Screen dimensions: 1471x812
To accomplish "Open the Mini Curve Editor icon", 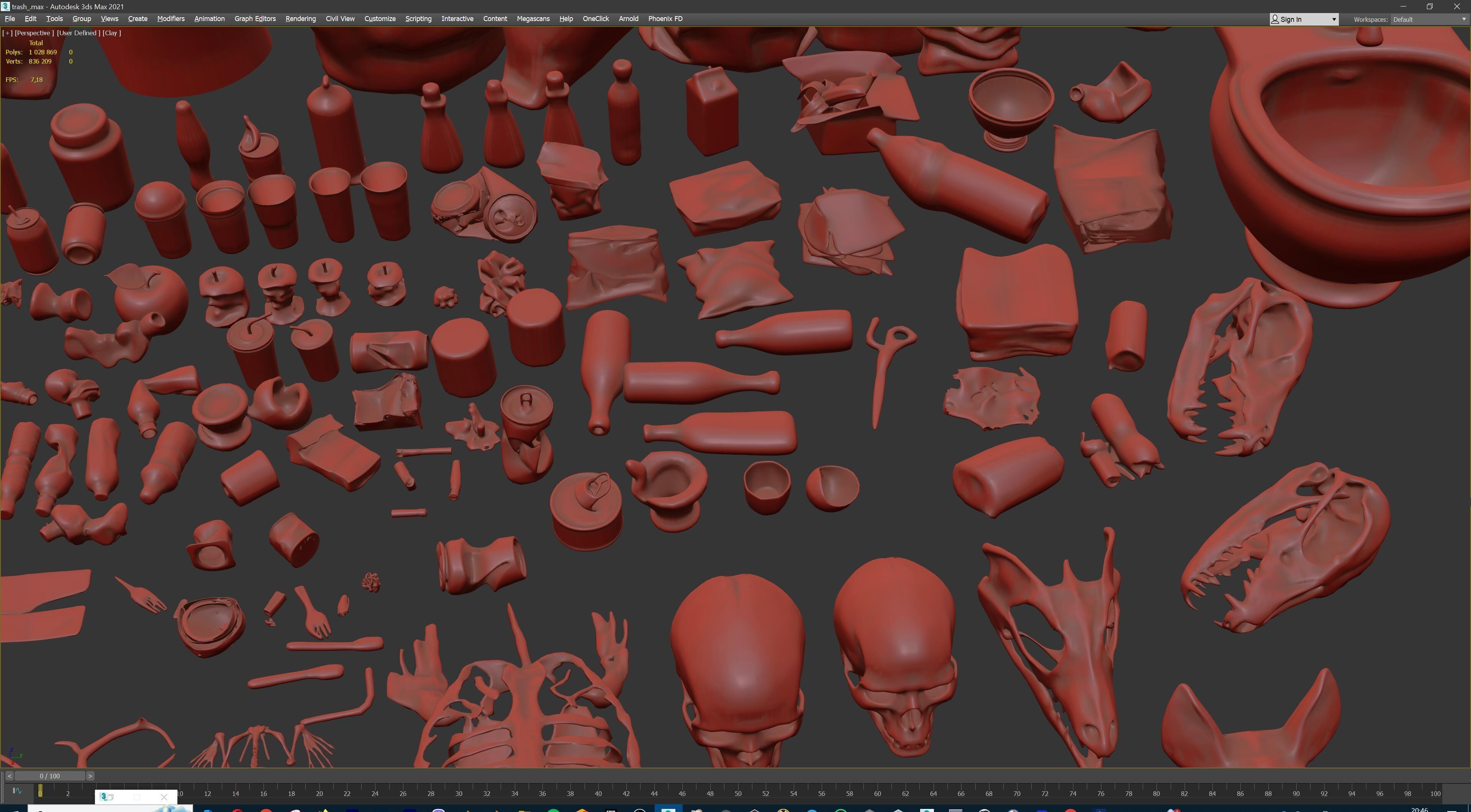I will 17,791.
